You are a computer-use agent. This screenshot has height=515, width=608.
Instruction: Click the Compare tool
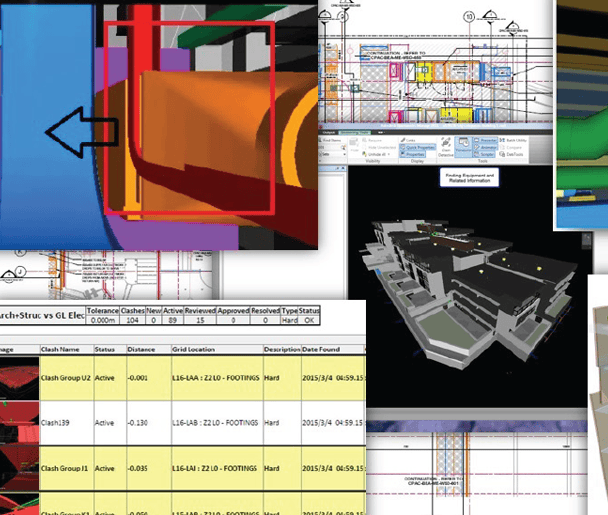pyautogui.click(x=510, y=147)
